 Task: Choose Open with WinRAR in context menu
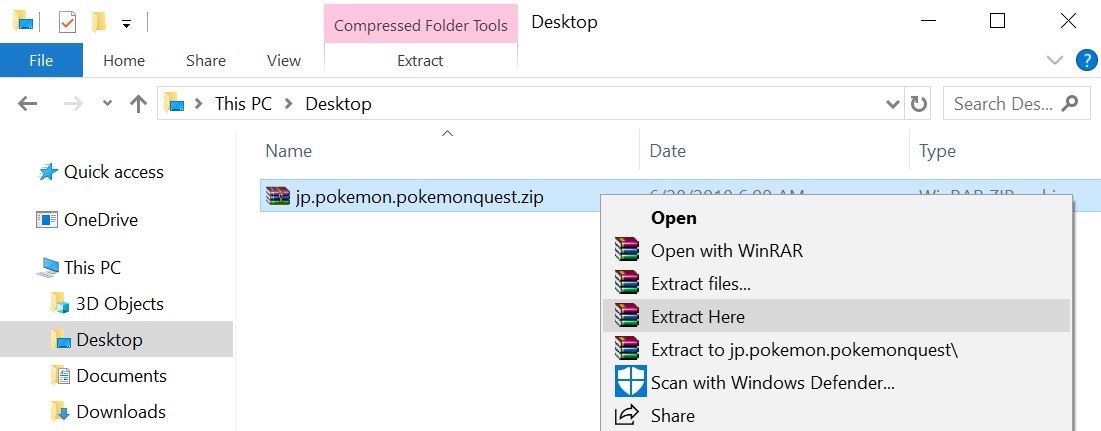pyautogui.click(x=836, y=251)
